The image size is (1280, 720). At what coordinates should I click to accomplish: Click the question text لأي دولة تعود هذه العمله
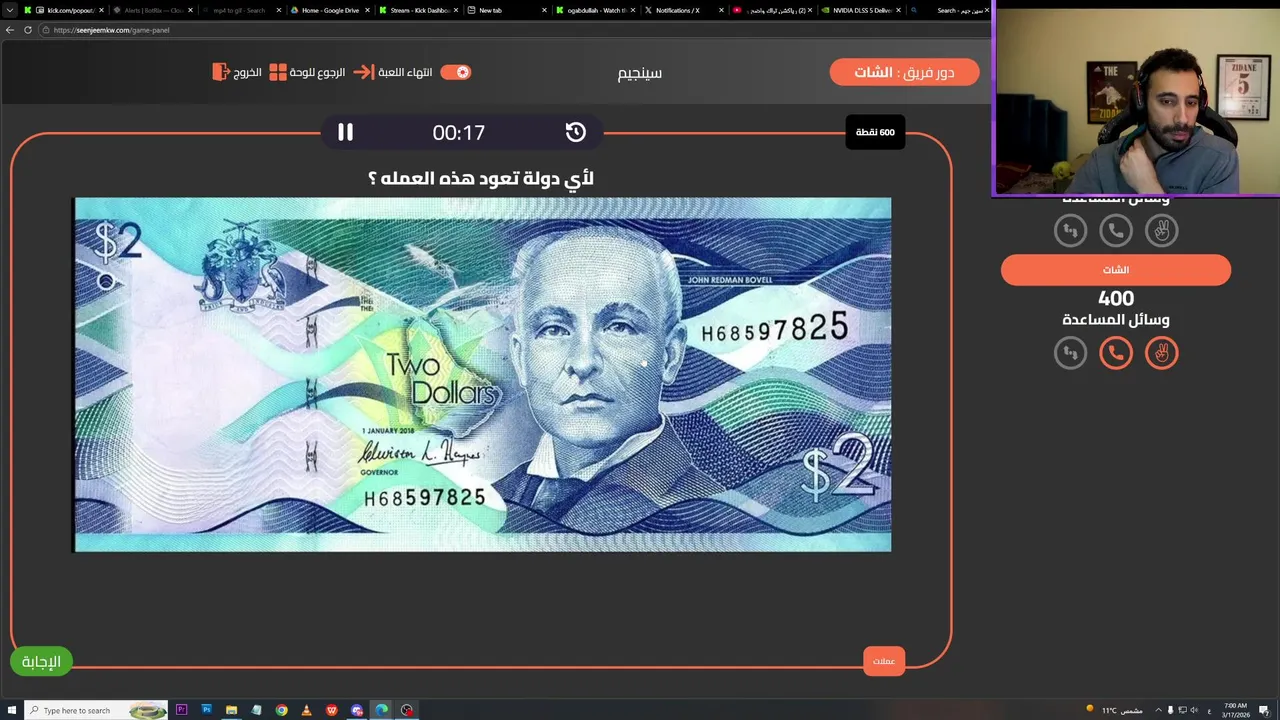pos(481,178)
